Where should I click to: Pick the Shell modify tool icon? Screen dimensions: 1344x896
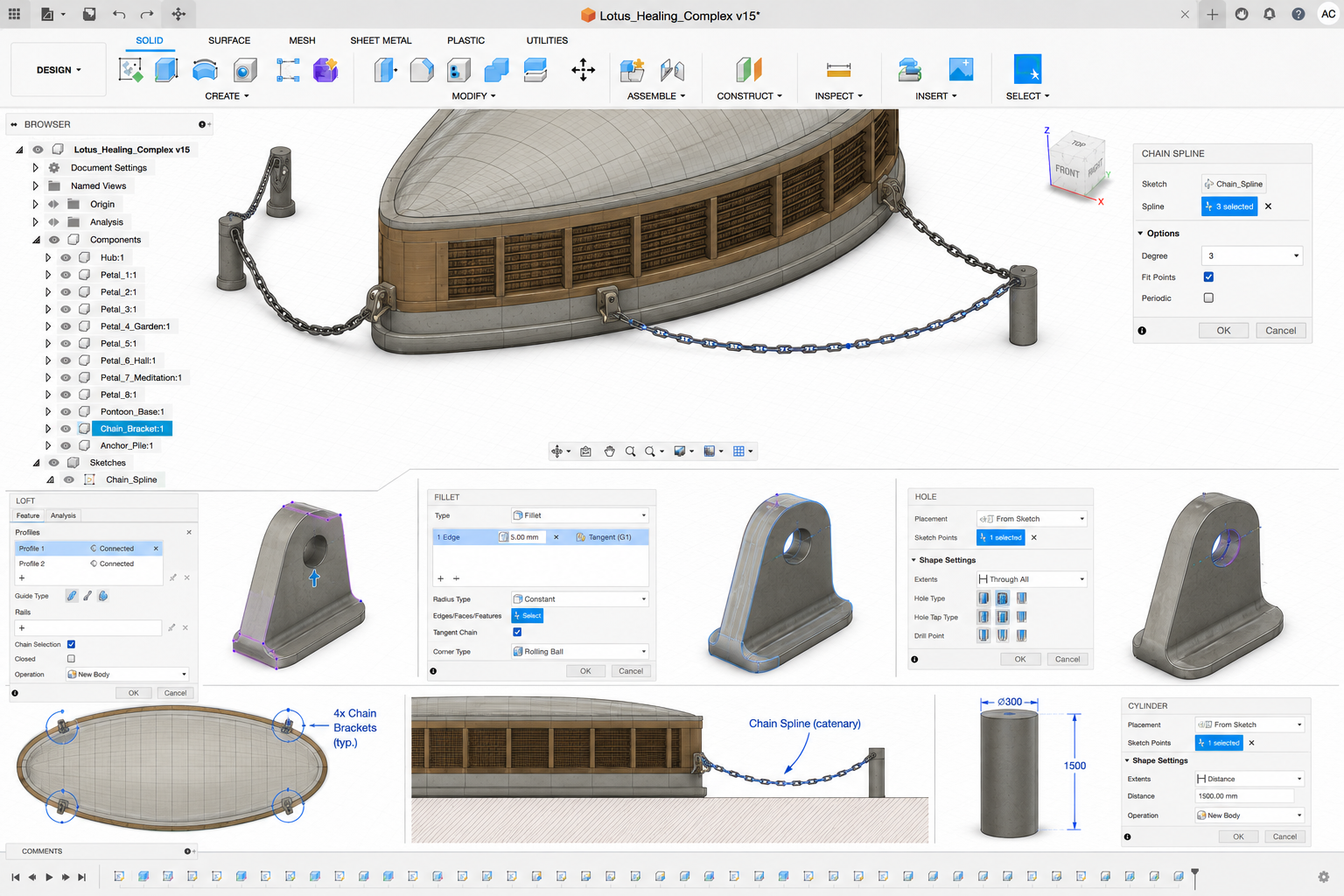[458, 70]
